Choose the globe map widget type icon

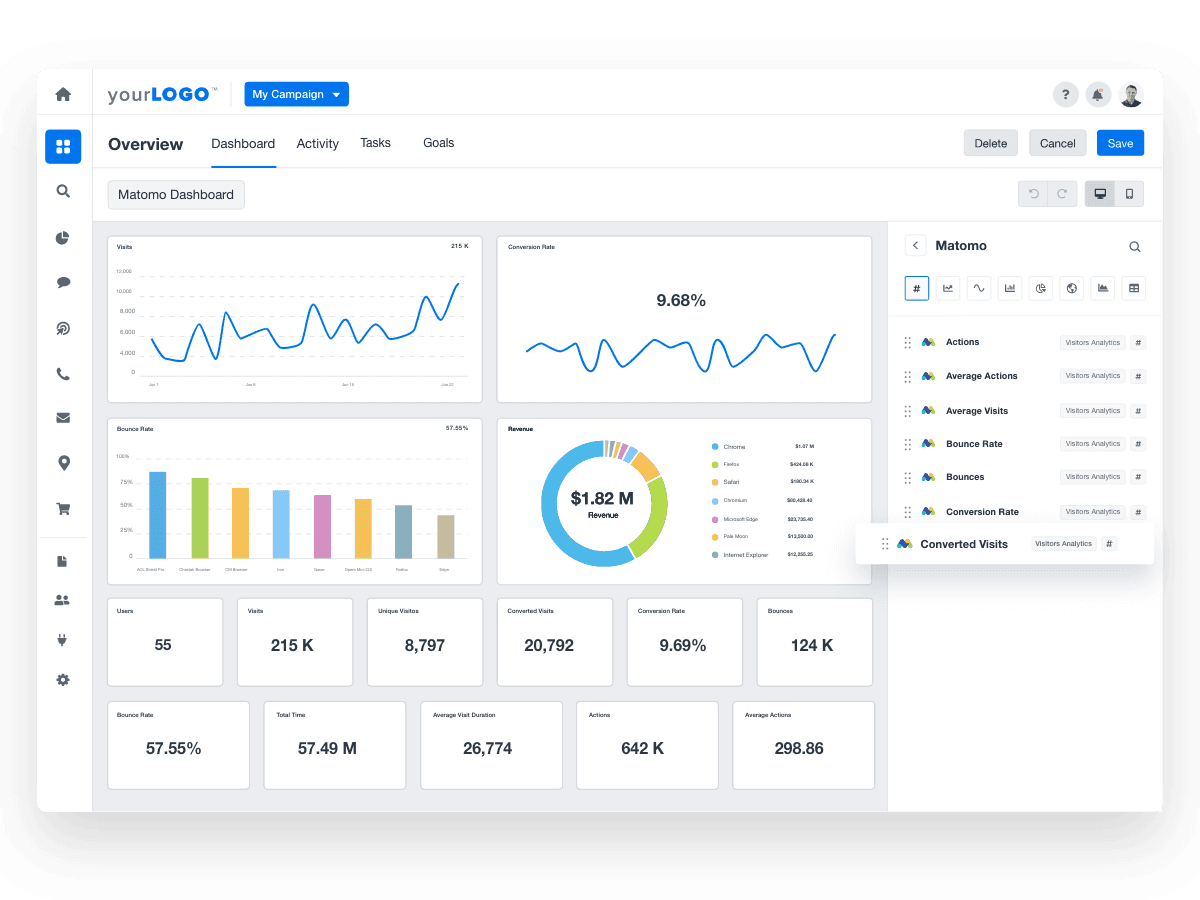pos(1072,288)
